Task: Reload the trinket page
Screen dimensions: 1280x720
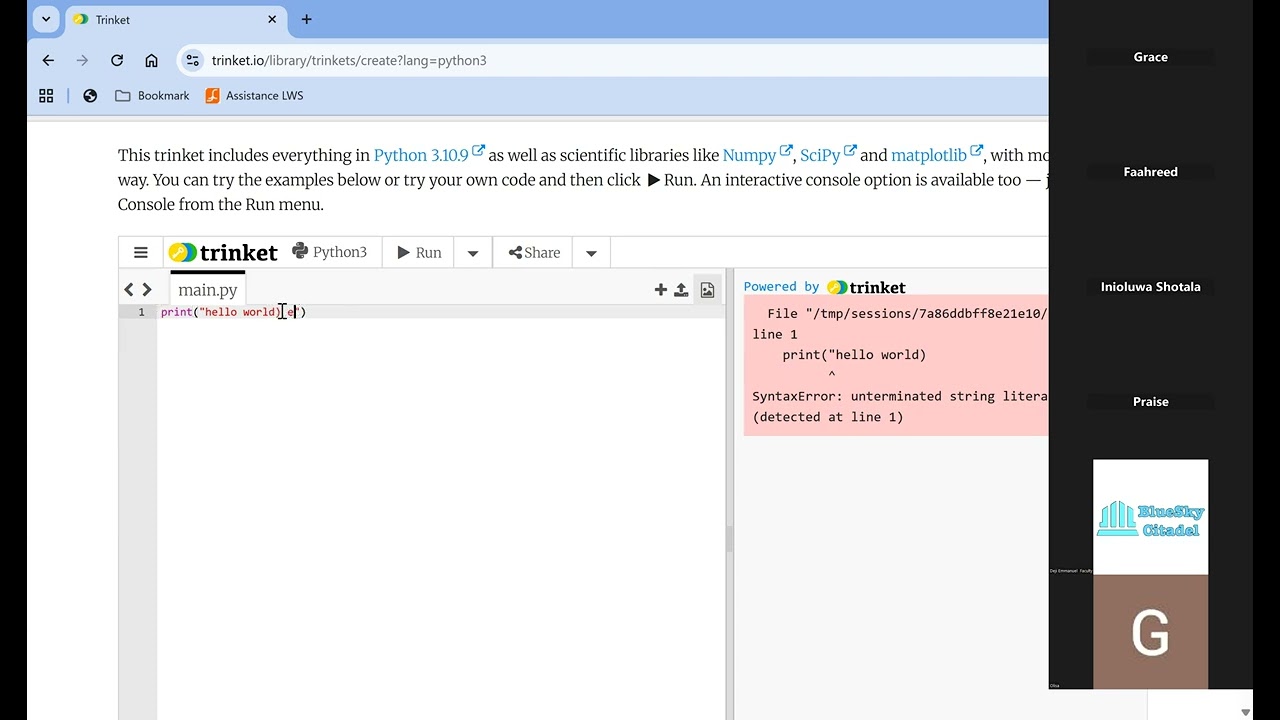Action: [117, 60]
